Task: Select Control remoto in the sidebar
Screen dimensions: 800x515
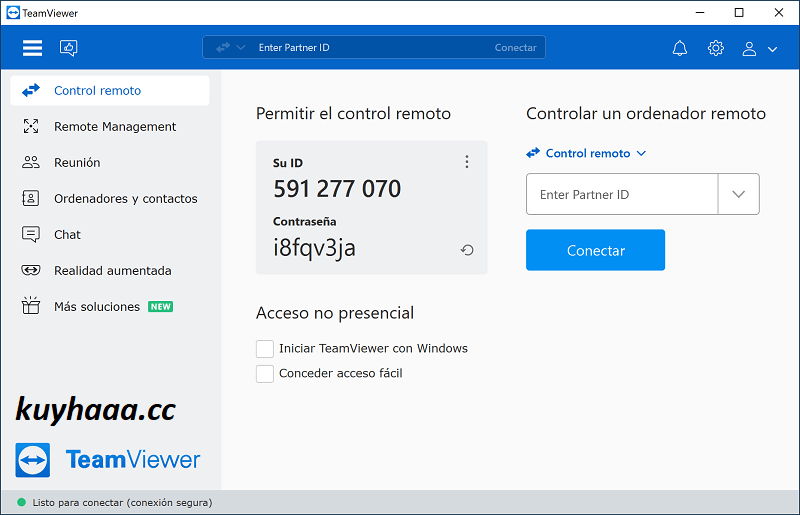Action: coord(110,90)
